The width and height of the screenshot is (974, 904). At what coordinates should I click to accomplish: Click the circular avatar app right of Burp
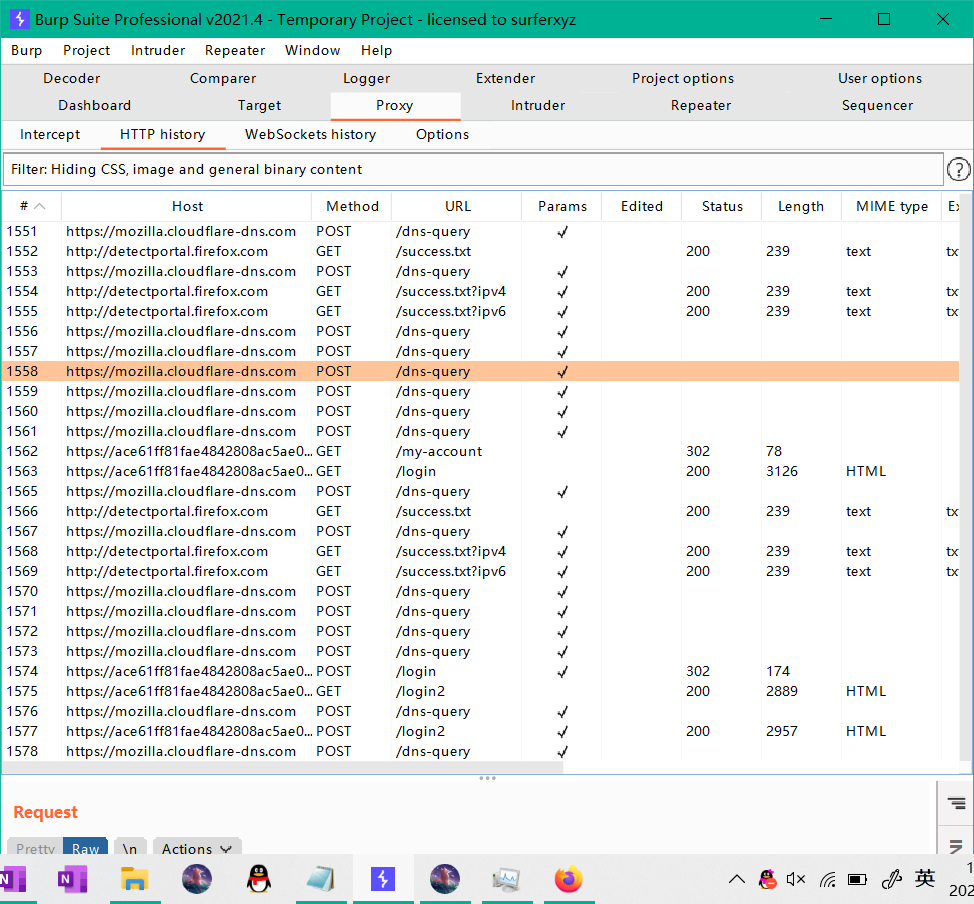coord(445,879)
